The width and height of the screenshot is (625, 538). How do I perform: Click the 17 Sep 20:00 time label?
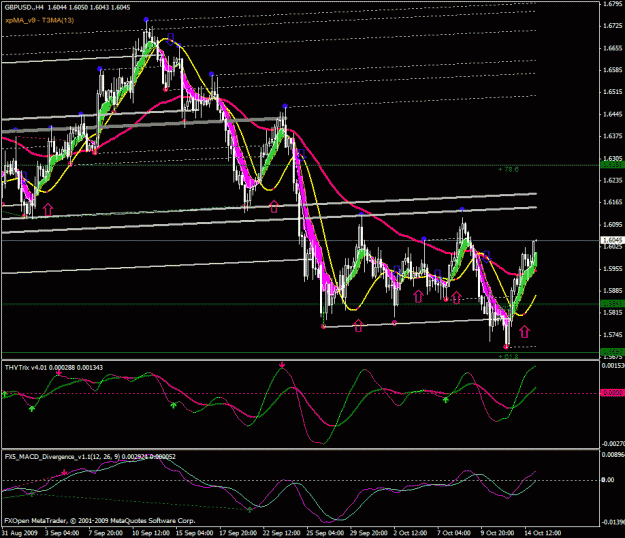coord(238,533)
